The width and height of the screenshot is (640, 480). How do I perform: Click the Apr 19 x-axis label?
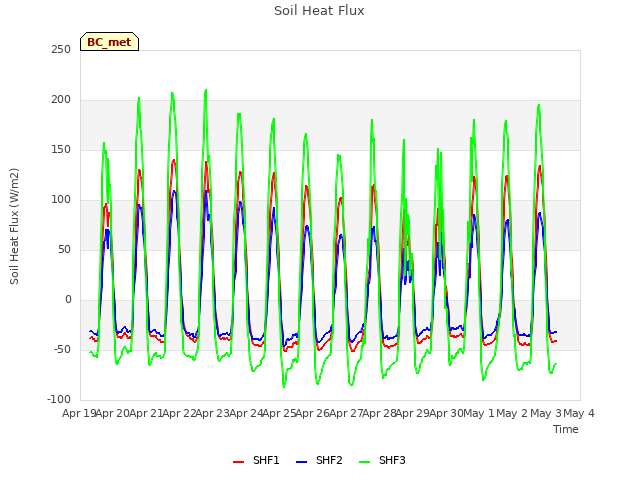click(x=79, y=413)
